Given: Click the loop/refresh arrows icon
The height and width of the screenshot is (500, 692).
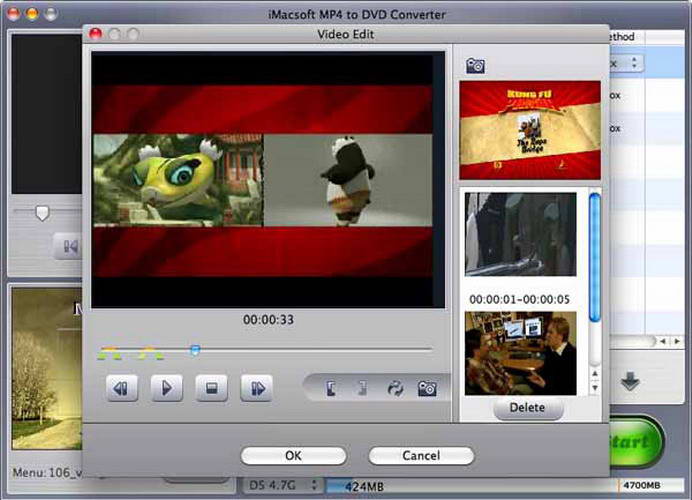Looking at the screenshot, I should click(395, 388).
